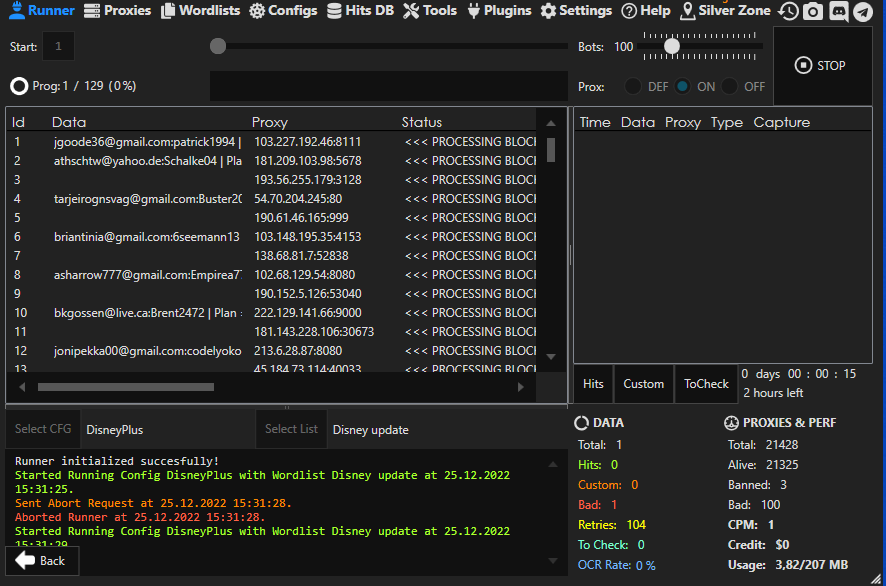Select the ON proxy mode radio button
Screen dimensions: 886x586
point(682,87)
